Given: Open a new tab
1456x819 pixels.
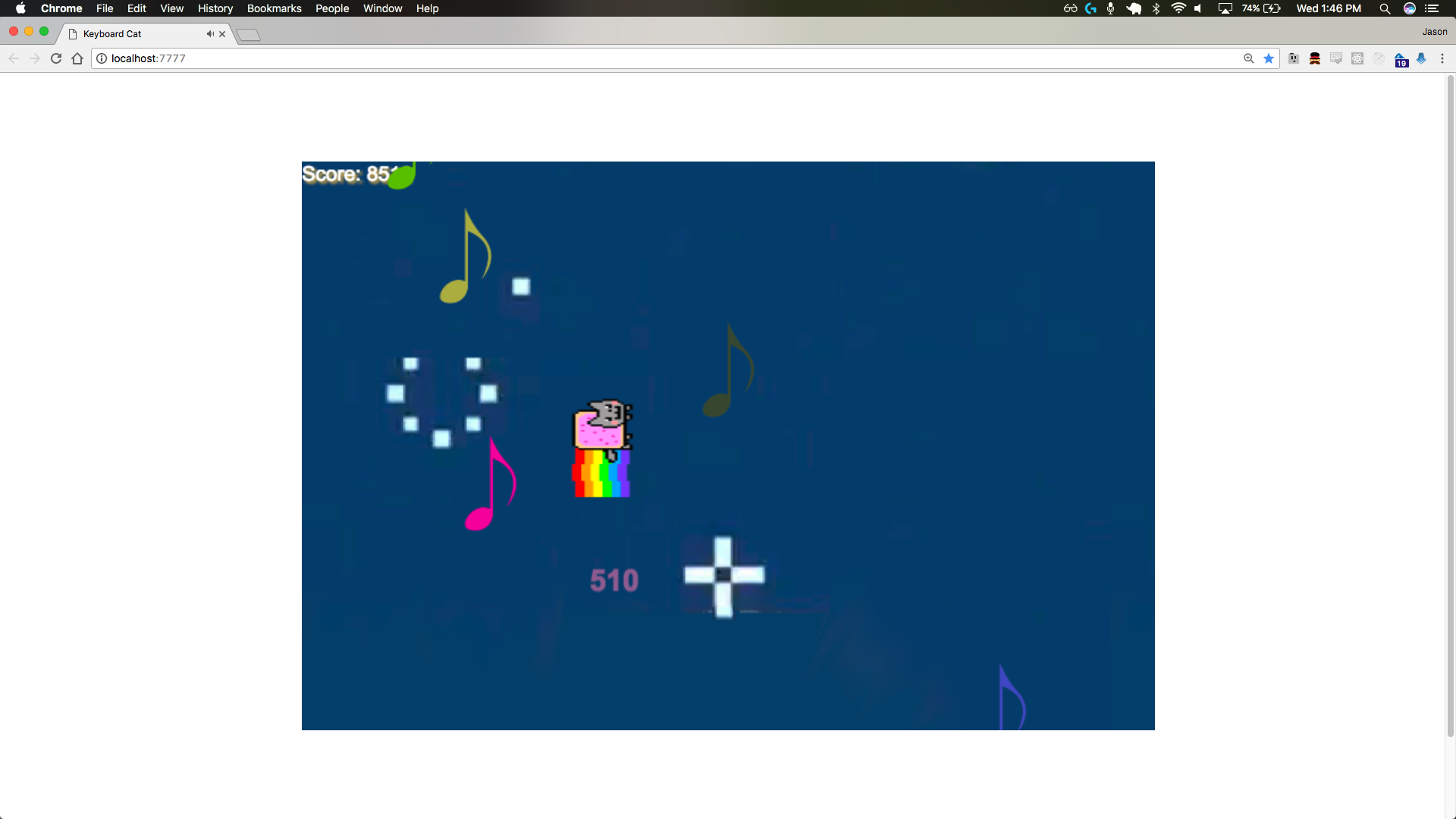Looking at the screenshot, I should click(248, 35).
